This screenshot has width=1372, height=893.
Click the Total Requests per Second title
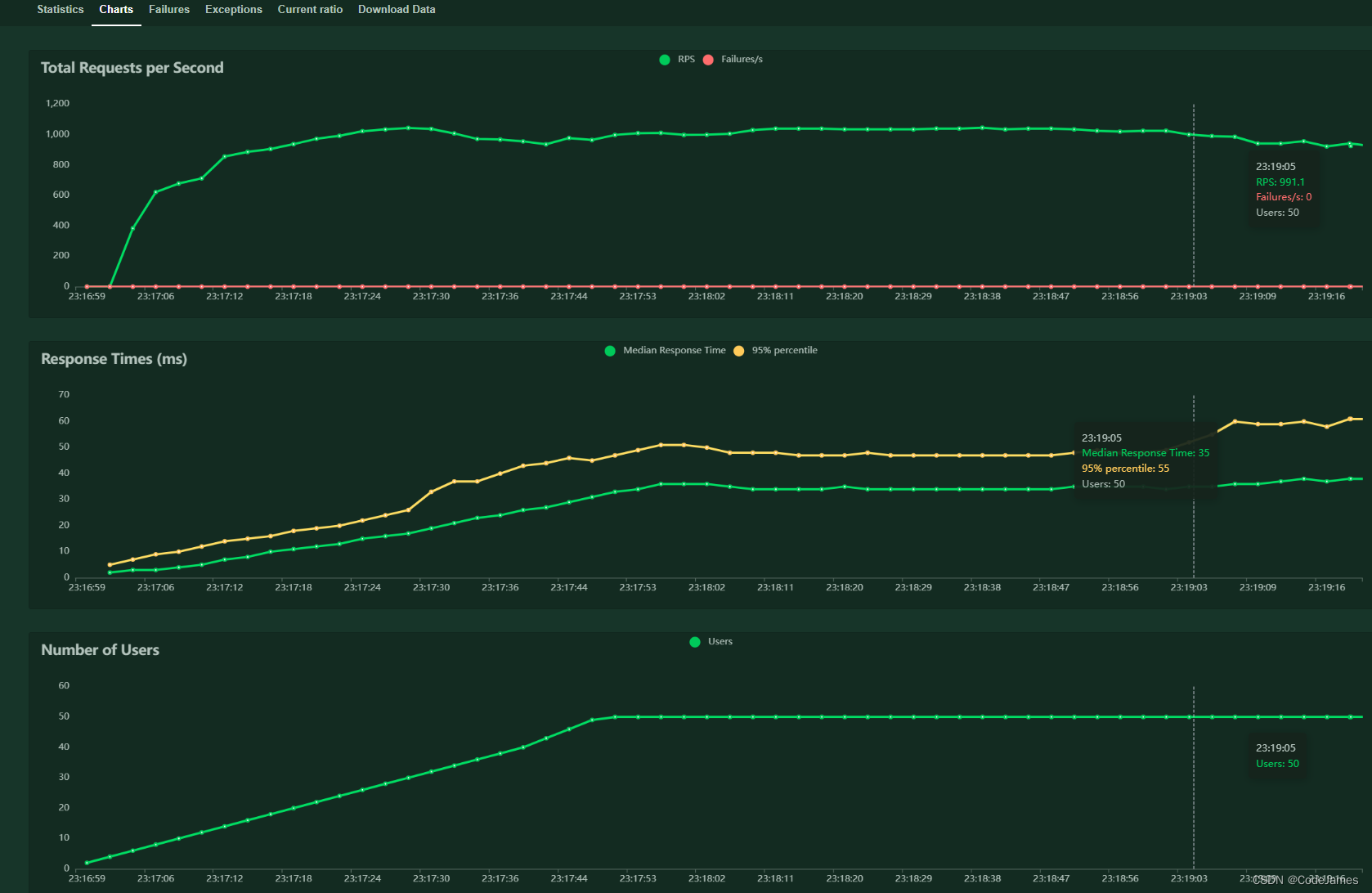(x=132, y=68)
